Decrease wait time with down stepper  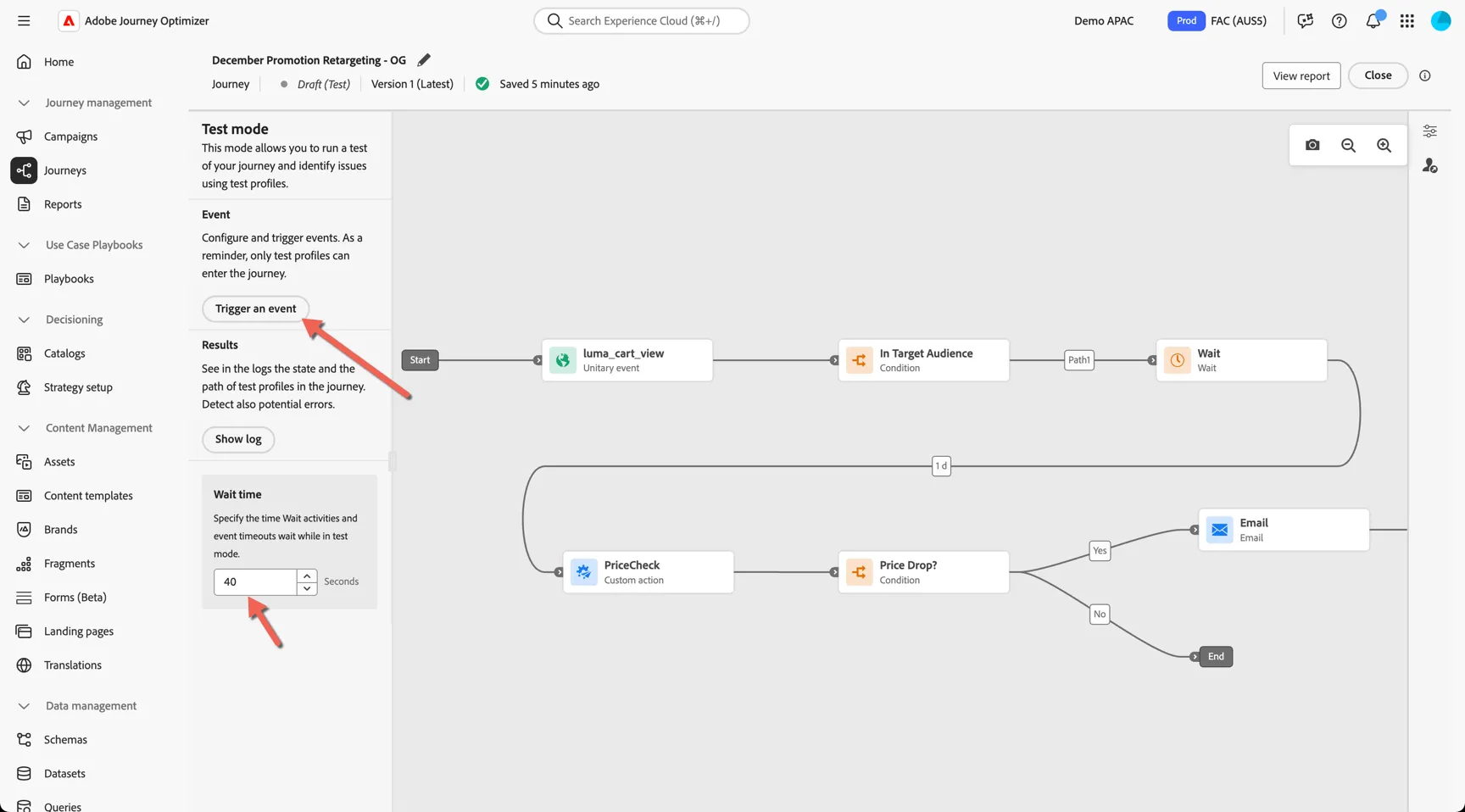tap(307, 588)
